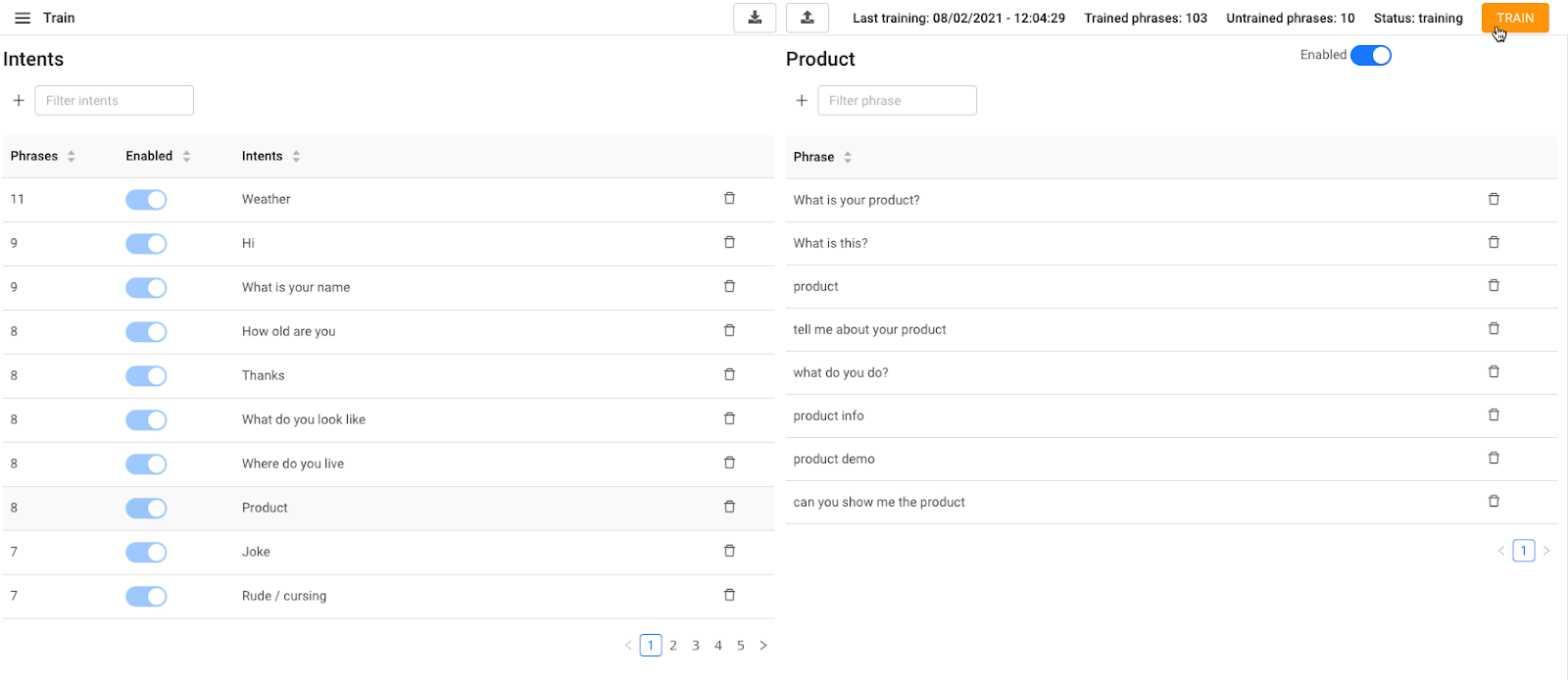The height and width of the screenshot is (680, 1568).
Task: Go to intents page 5
Action: pyautogui.click(x=741, y=645)
